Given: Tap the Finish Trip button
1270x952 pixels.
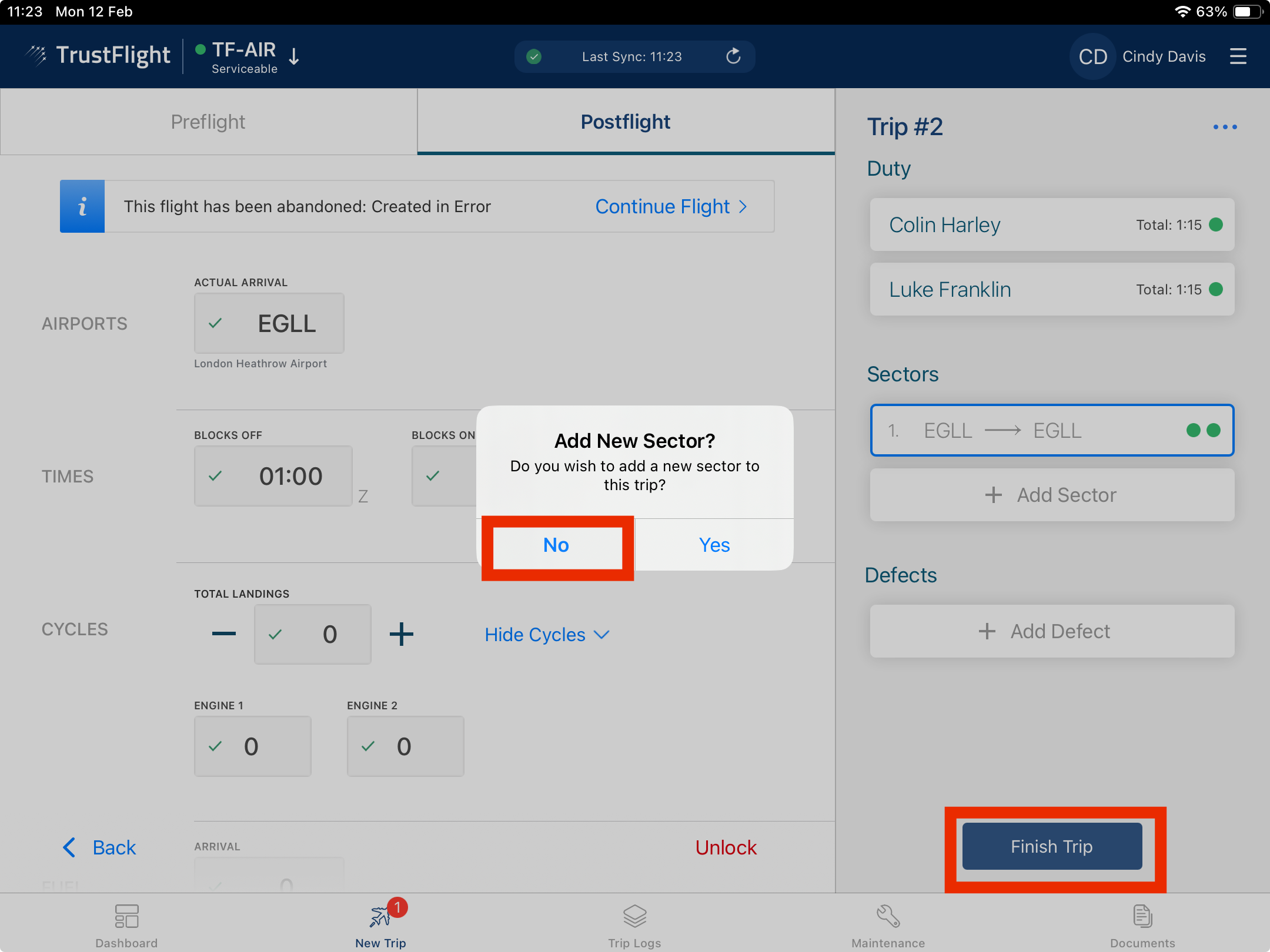Looking at the screenshot, I should pyautogui.click(x=1052, y=846).
